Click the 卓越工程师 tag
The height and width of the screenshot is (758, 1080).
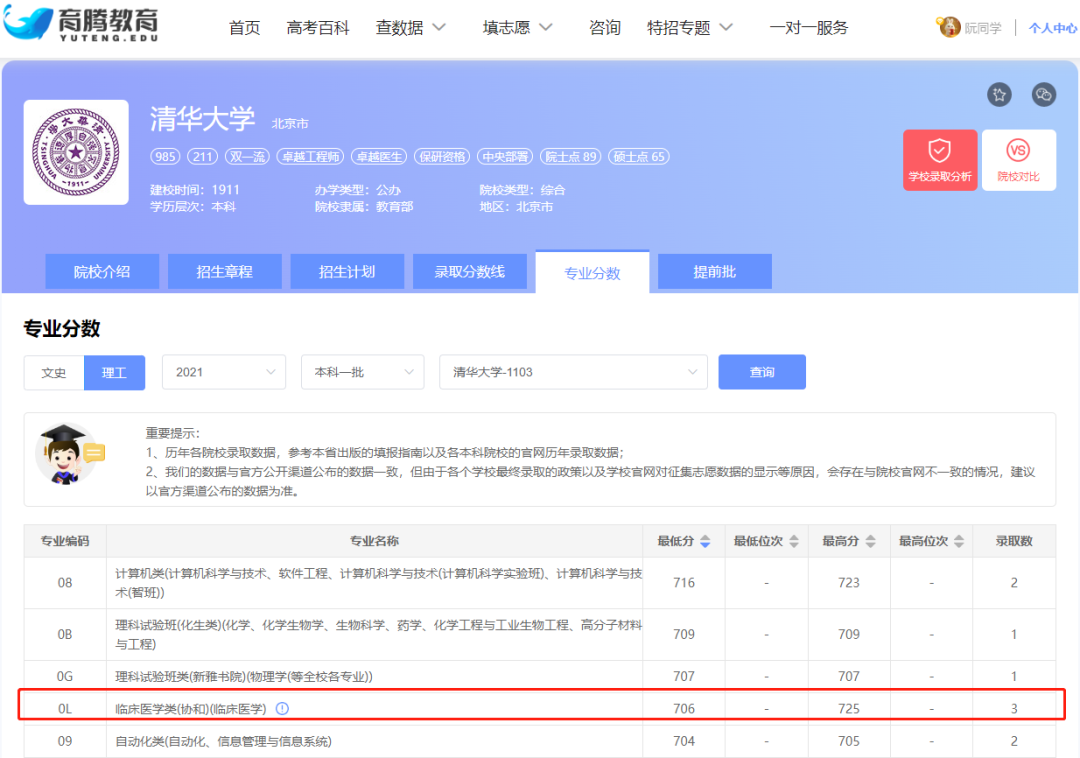pyautogui.click(x=311, y=156)
